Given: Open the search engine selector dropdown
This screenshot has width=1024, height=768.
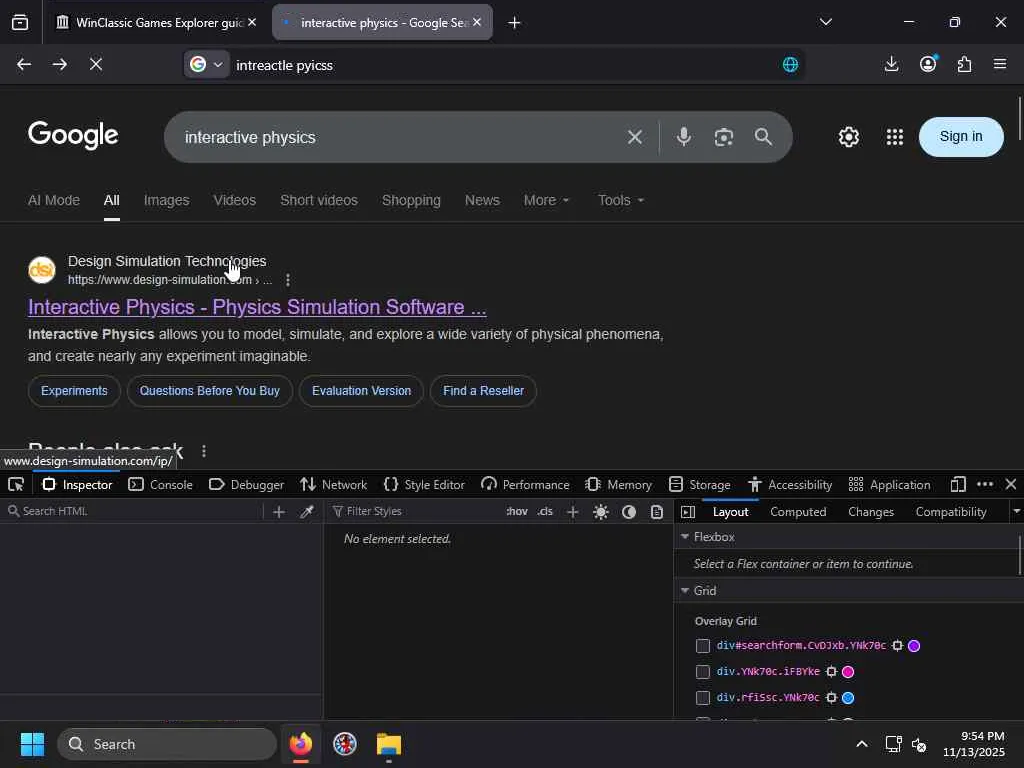Looking at the screenshot, I should 206,64.
